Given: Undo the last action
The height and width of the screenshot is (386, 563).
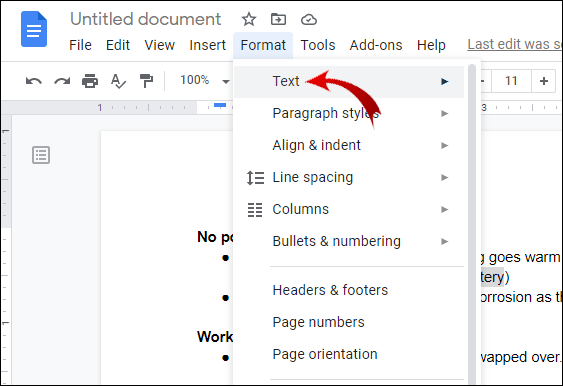Looking at the screenshot, I should (x=34, y=81).
